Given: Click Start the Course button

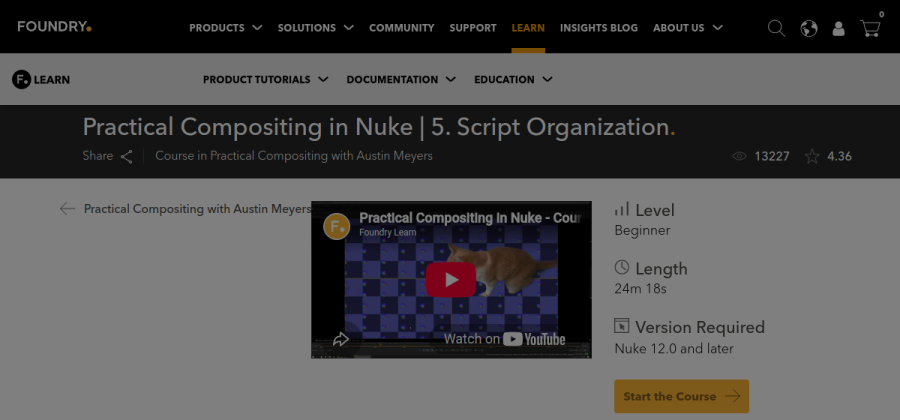Looking at the screenshot, I should point(681,396).
